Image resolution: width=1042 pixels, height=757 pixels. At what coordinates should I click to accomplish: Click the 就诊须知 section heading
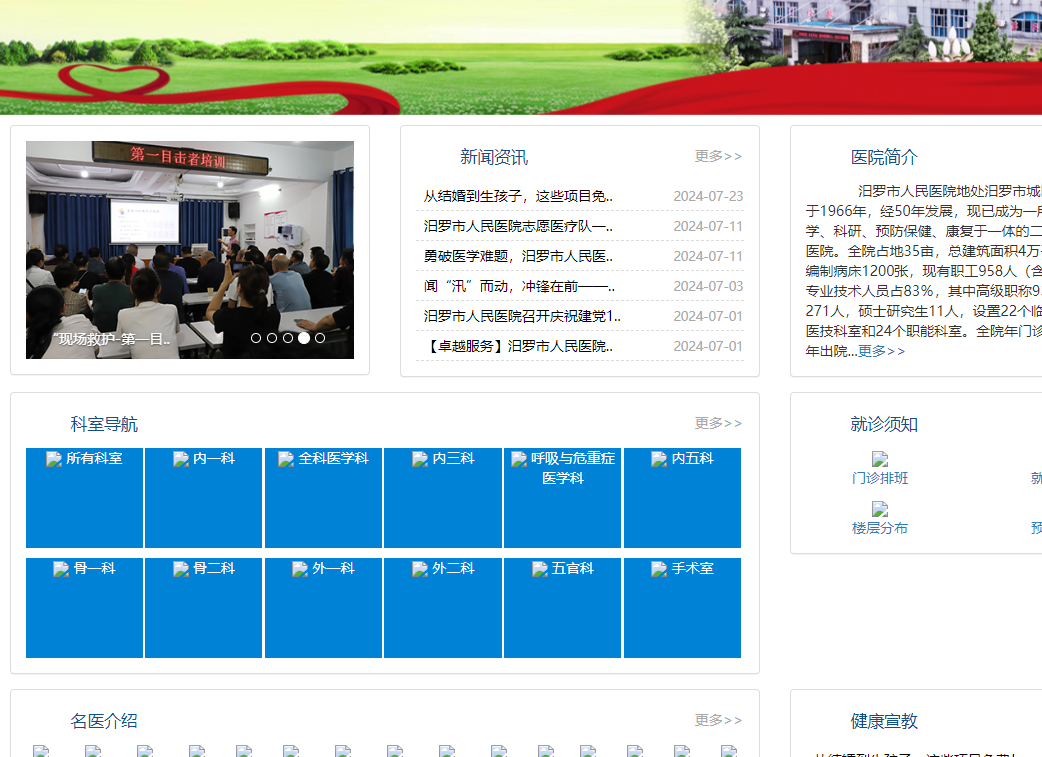click(x=884, y=424)
